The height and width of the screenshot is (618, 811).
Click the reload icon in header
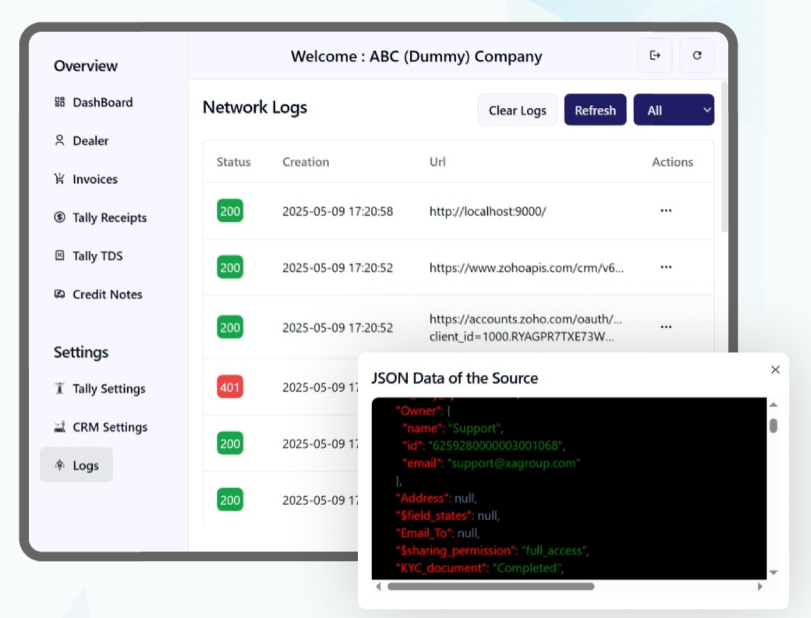(x=697, y=56)
